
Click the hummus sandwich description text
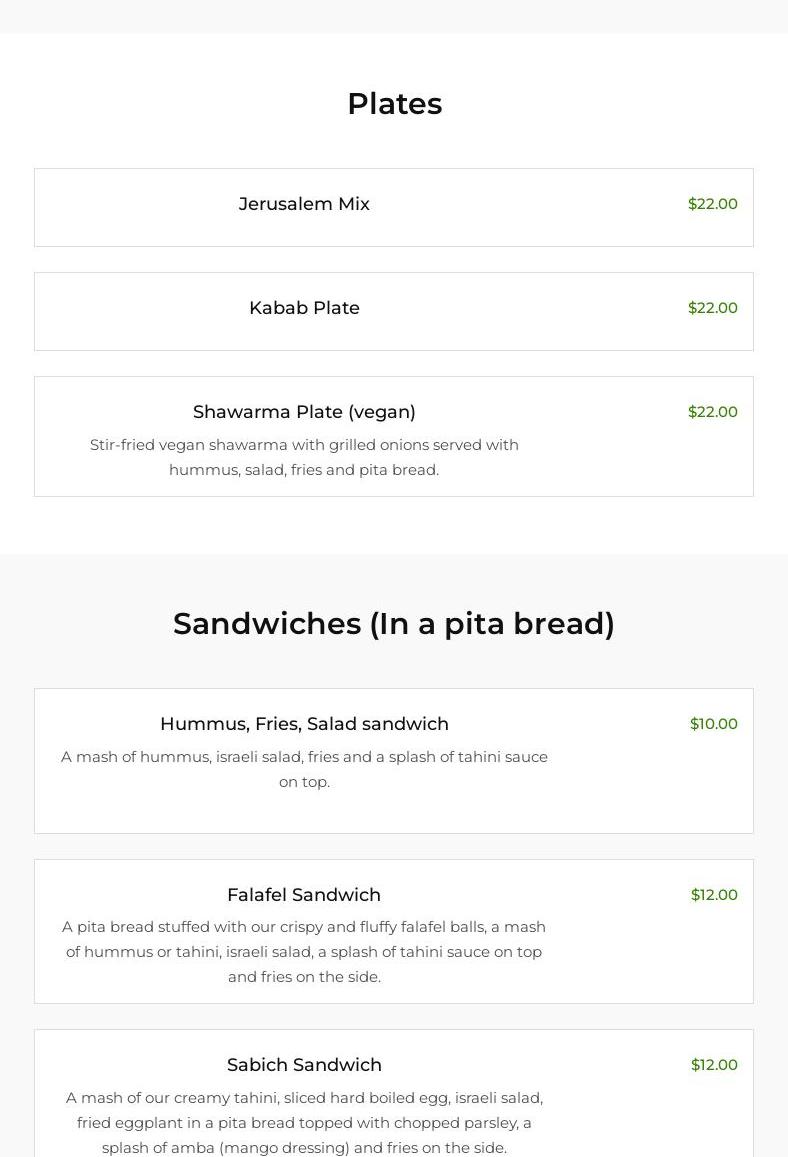(304, 769)
